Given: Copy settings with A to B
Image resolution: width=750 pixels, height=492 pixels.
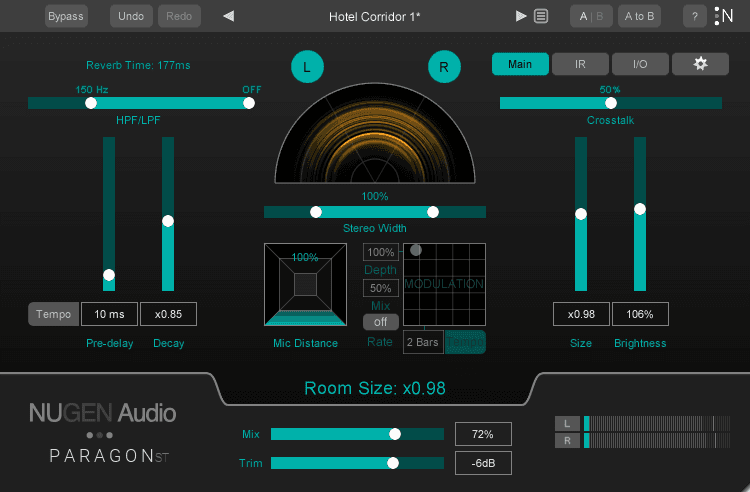Looking at the screenshot, I should click(640, 16).
